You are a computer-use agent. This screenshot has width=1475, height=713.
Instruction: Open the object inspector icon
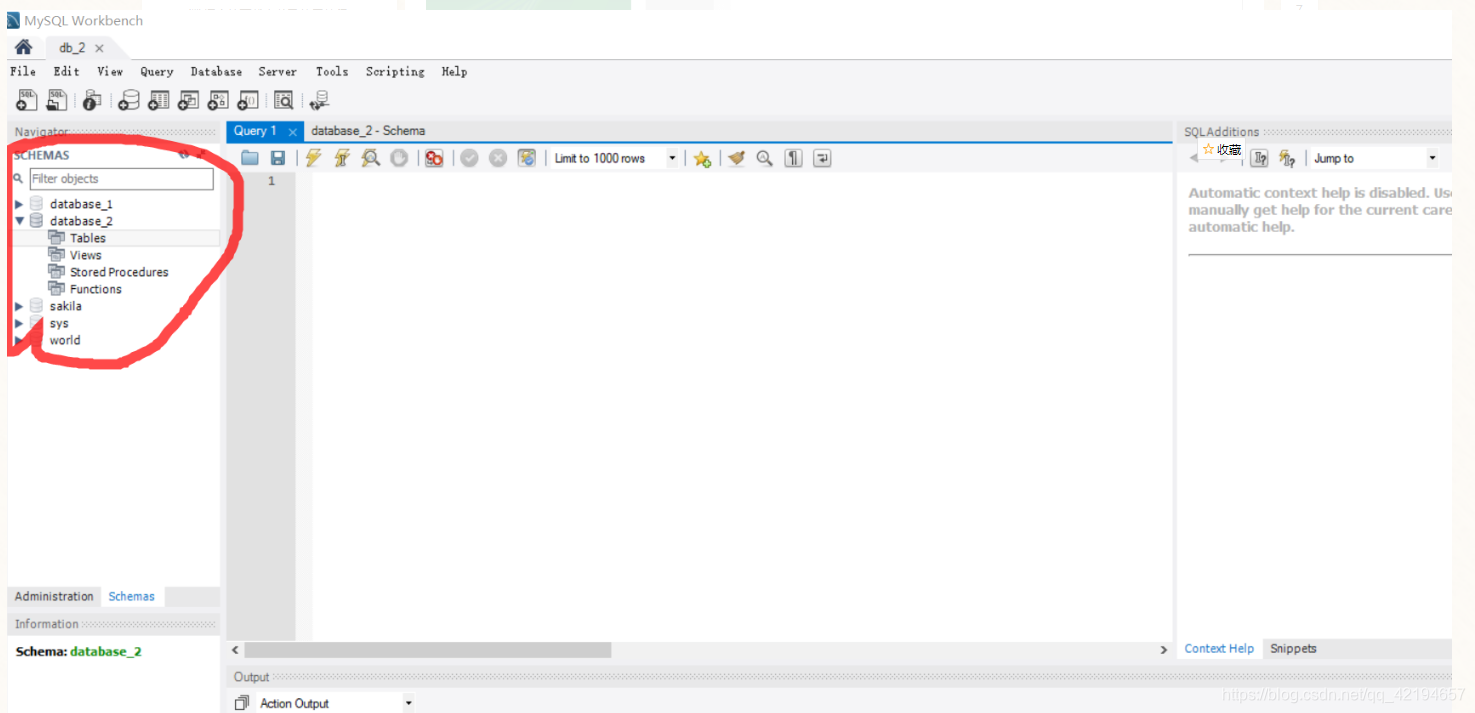(x=92, y=100)
